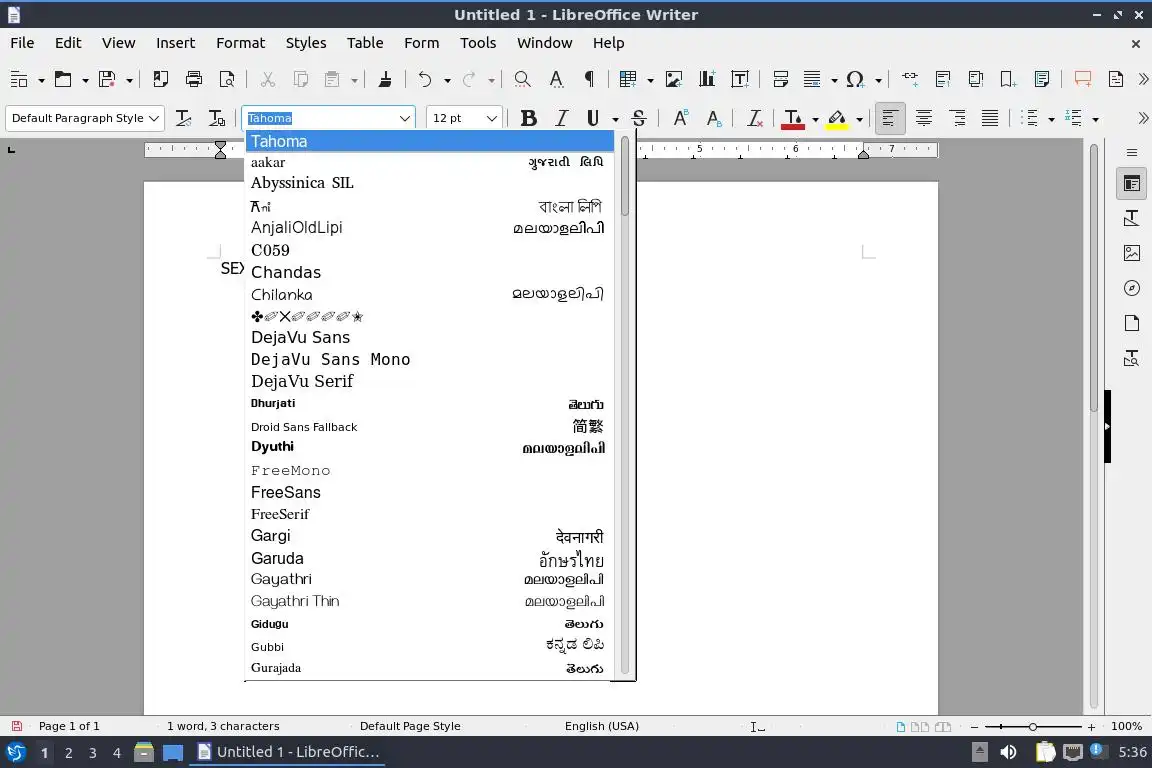
Task: Pick the Garuda font entry
Action: 429,559
